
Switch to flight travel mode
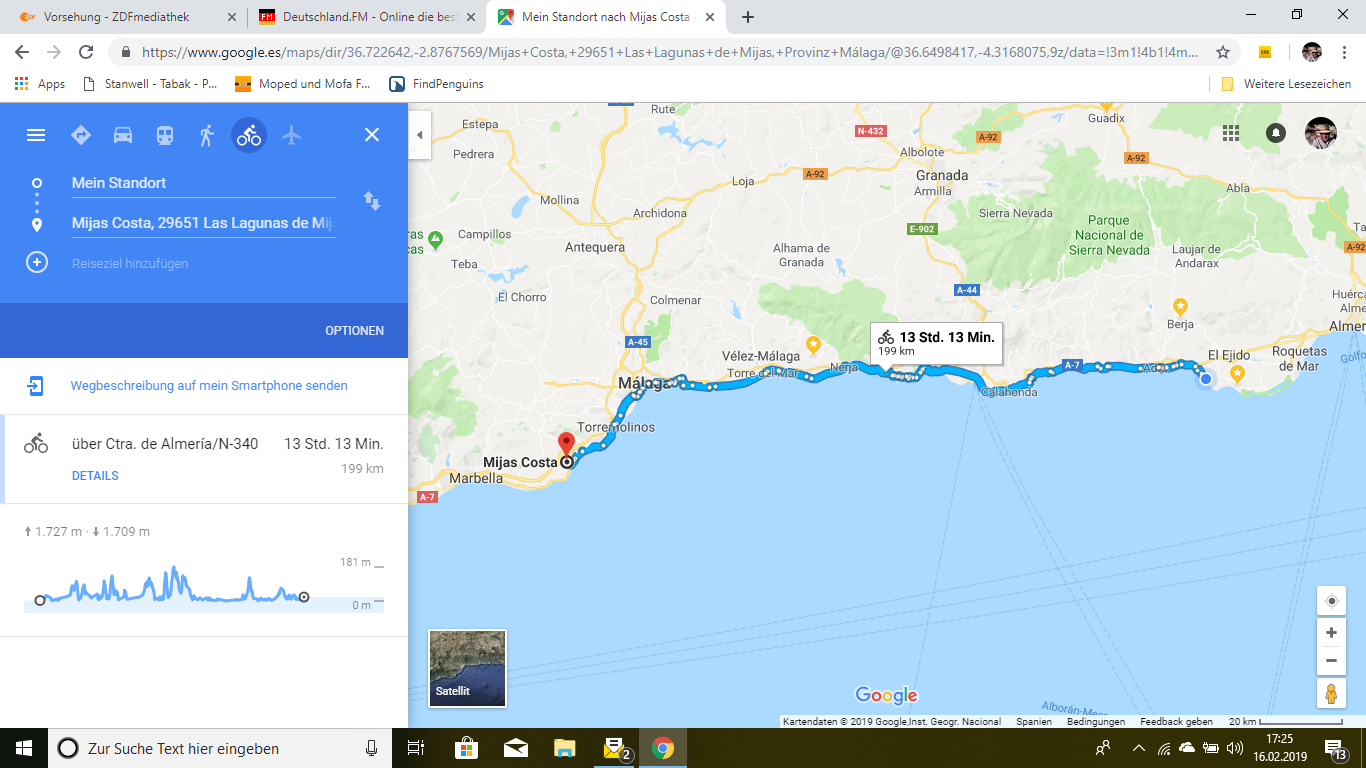(x=291, y=135)
